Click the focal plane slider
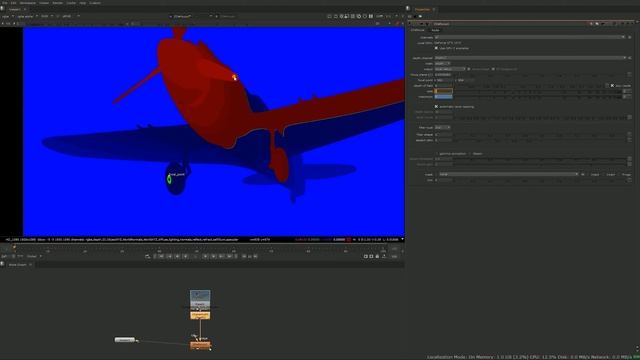This screenshot has height=360, width=640. (540, 75)
